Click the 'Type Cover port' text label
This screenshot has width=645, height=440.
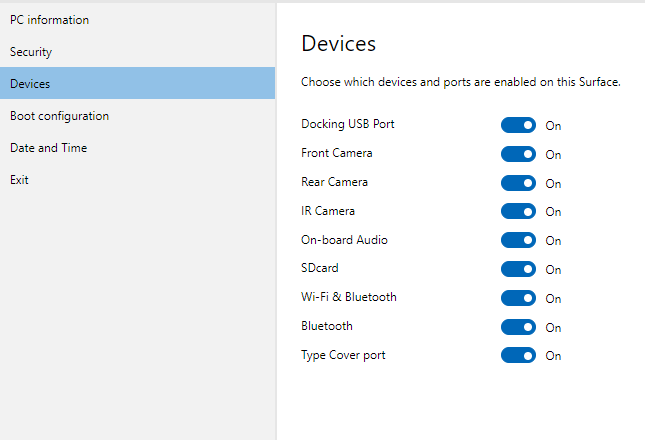[x=343, y=355]
